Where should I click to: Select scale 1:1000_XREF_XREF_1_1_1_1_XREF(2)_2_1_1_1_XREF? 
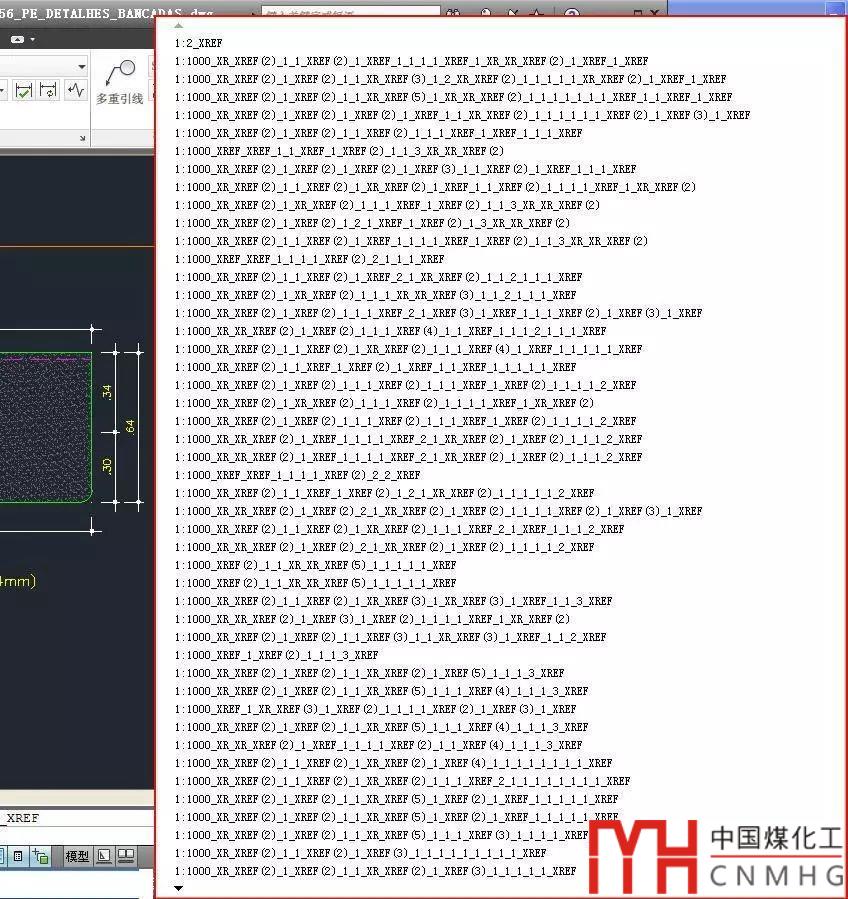(310, 259)
